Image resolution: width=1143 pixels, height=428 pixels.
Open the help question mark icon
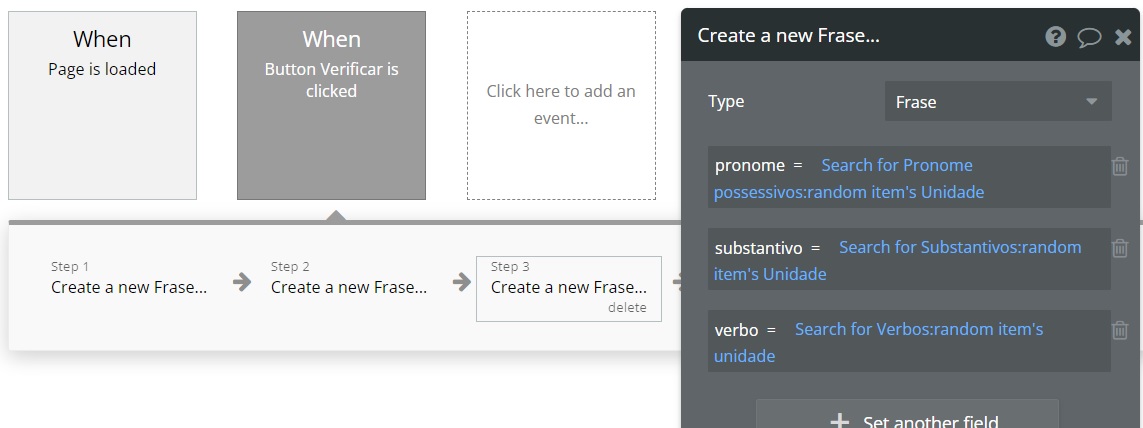pos(1056,37)
